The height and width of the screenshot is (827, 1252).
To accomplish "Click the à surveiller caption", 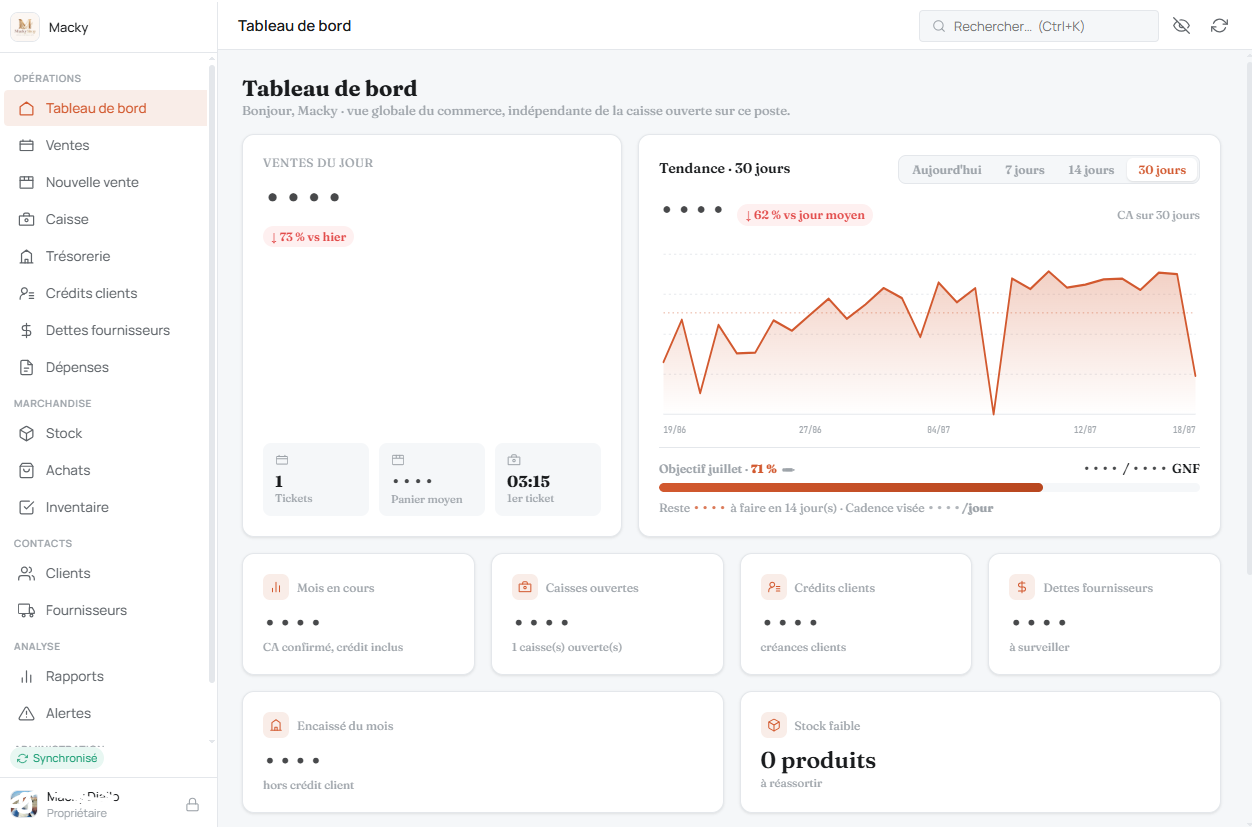I will (1039, 647).
